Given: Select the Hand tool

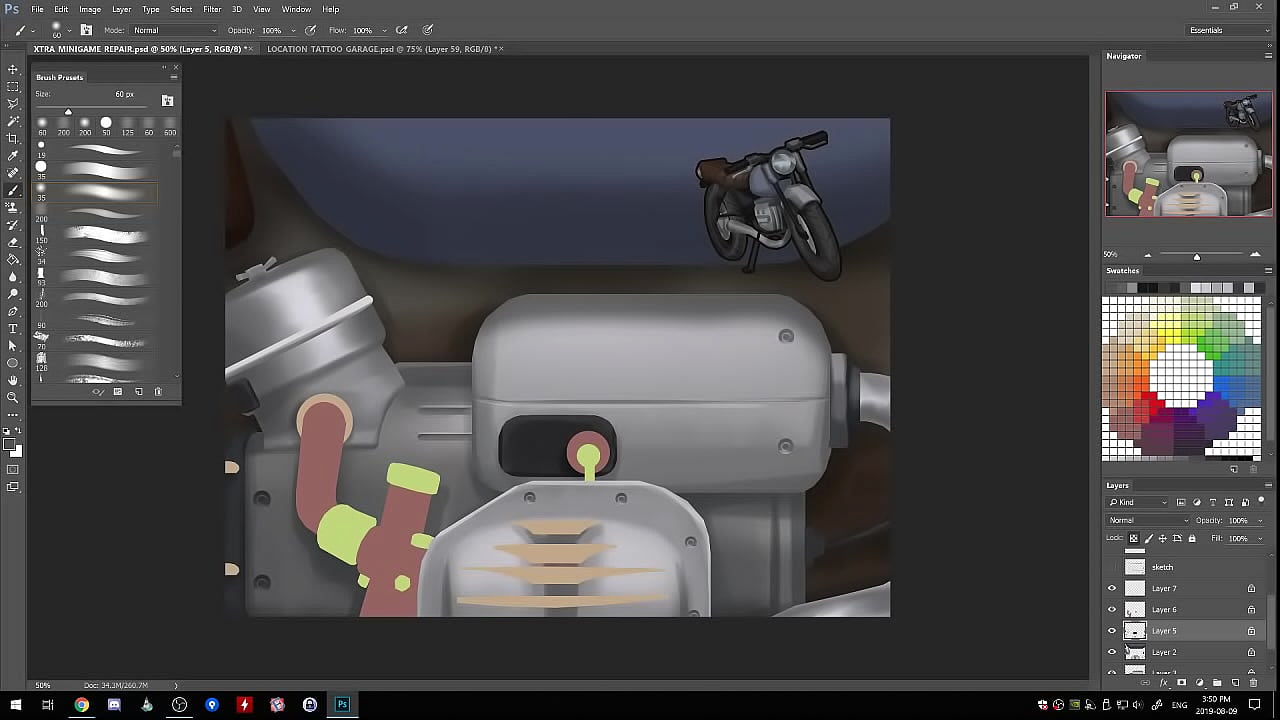Looking at the screenshot, I should pyautogui.click(x=13, y=380).
